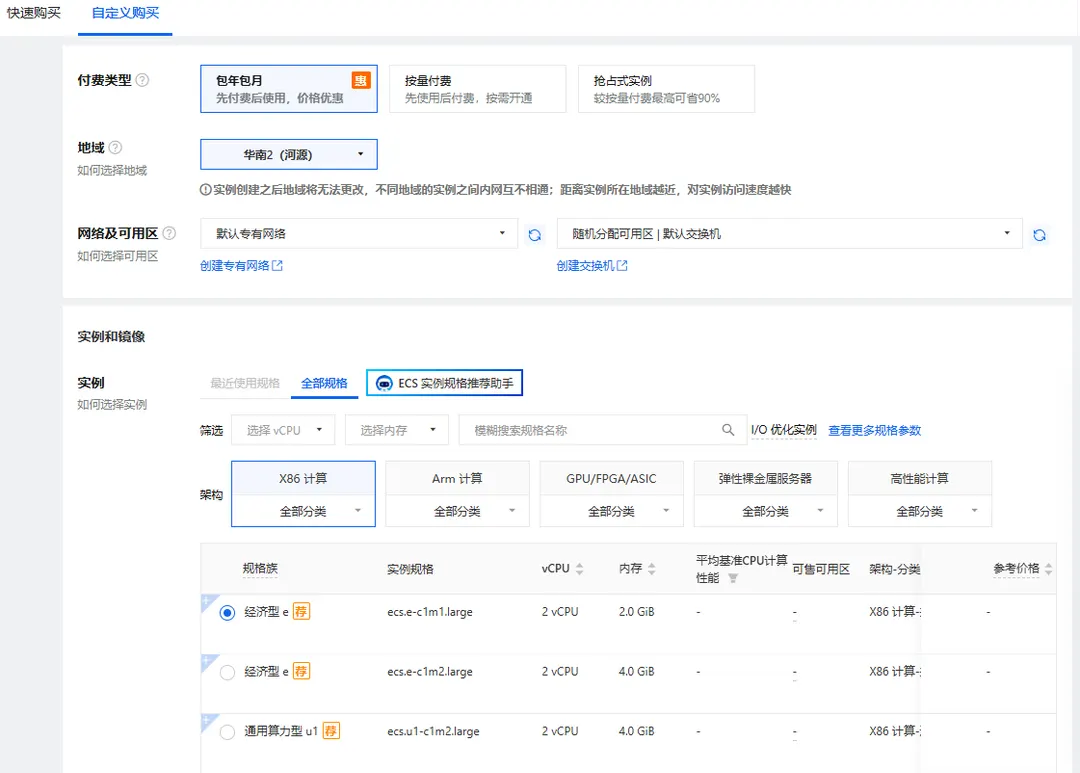This screenshot has height=773, width=1080.
Task: Open the 创建专有网络 link
Action: [x=235, y=265]
